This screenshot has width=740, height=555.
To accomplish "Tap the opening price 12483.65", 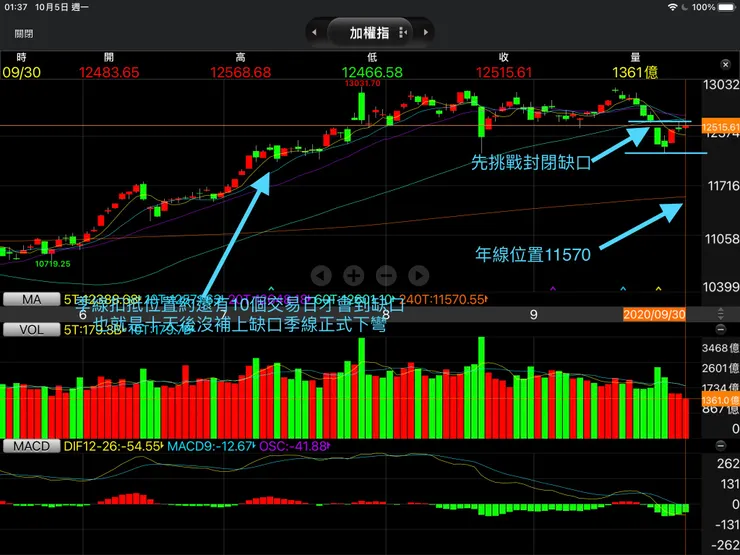I will pos(109,72).
